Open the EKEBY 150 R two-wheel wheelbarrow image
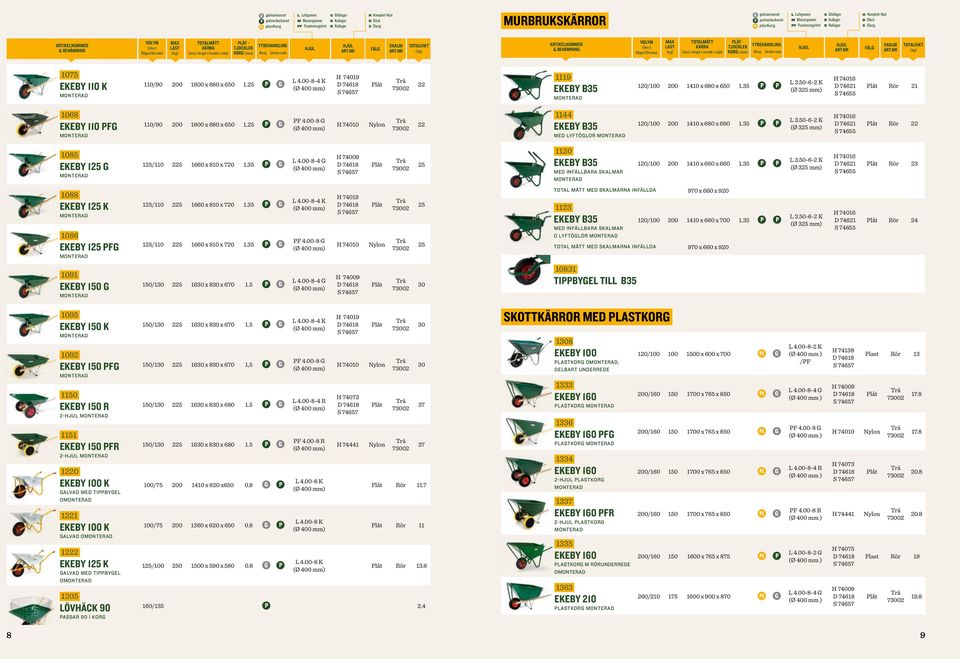The width and height of the screenshot is (960, 659). tap(31, 405)
